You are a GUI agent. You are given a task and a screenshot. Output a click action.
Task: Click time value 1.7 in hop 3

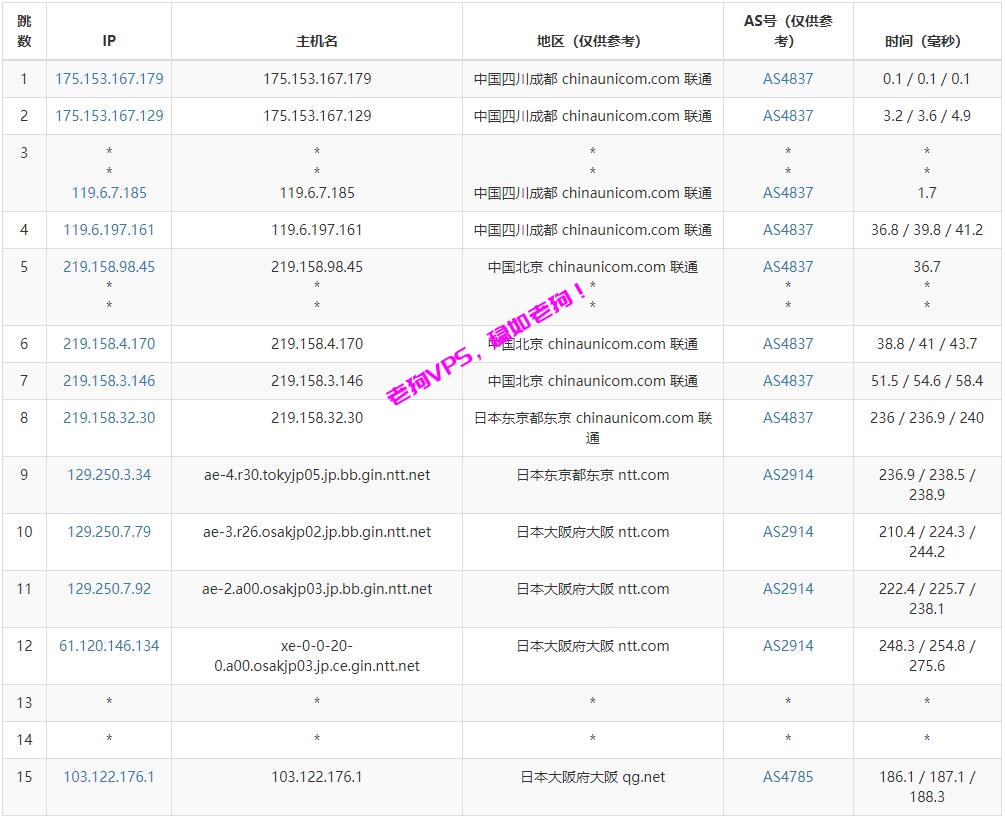[x=926, y=193]
